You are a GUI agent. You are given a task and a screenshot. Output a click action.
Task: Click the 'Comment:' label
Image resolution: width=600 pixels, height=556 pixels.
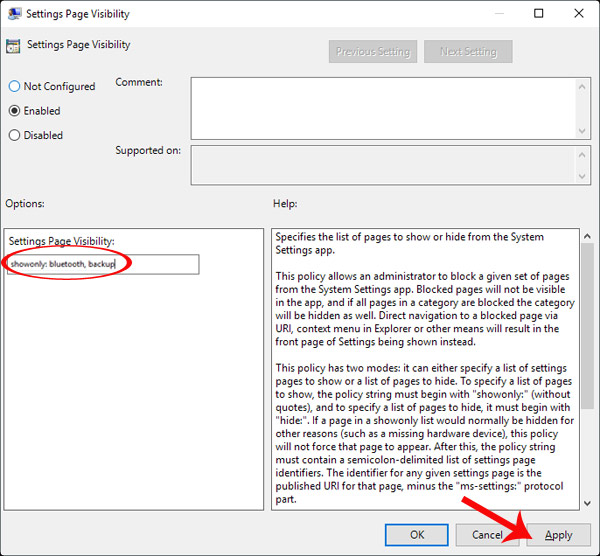click(x=139, y=82)
